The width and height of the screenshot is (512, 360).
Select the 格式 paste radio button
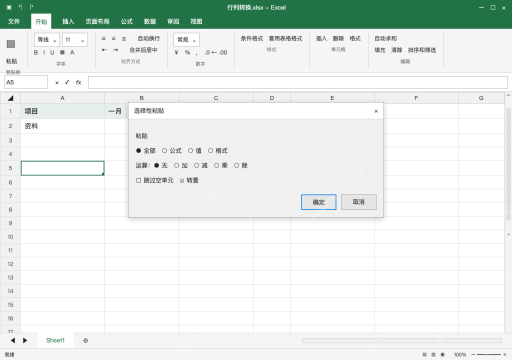pyautogui.click(x=210, y=151)
